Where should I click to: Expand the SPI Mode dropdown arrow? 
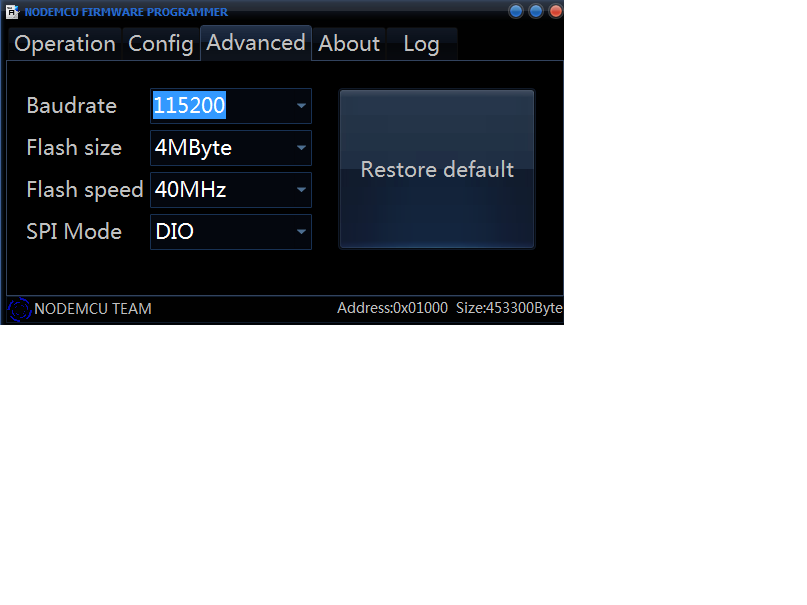point(301,232)
